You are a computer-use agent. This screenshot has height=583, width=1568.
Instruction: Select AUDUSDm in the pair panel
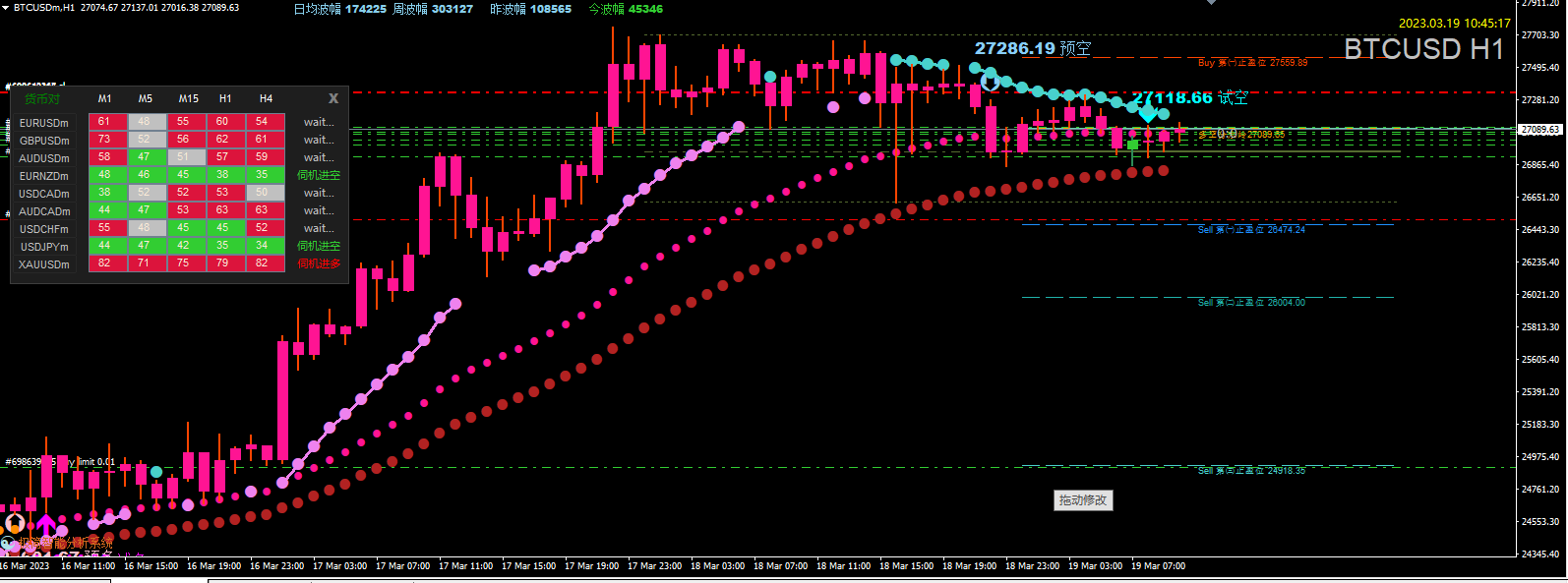44,158
